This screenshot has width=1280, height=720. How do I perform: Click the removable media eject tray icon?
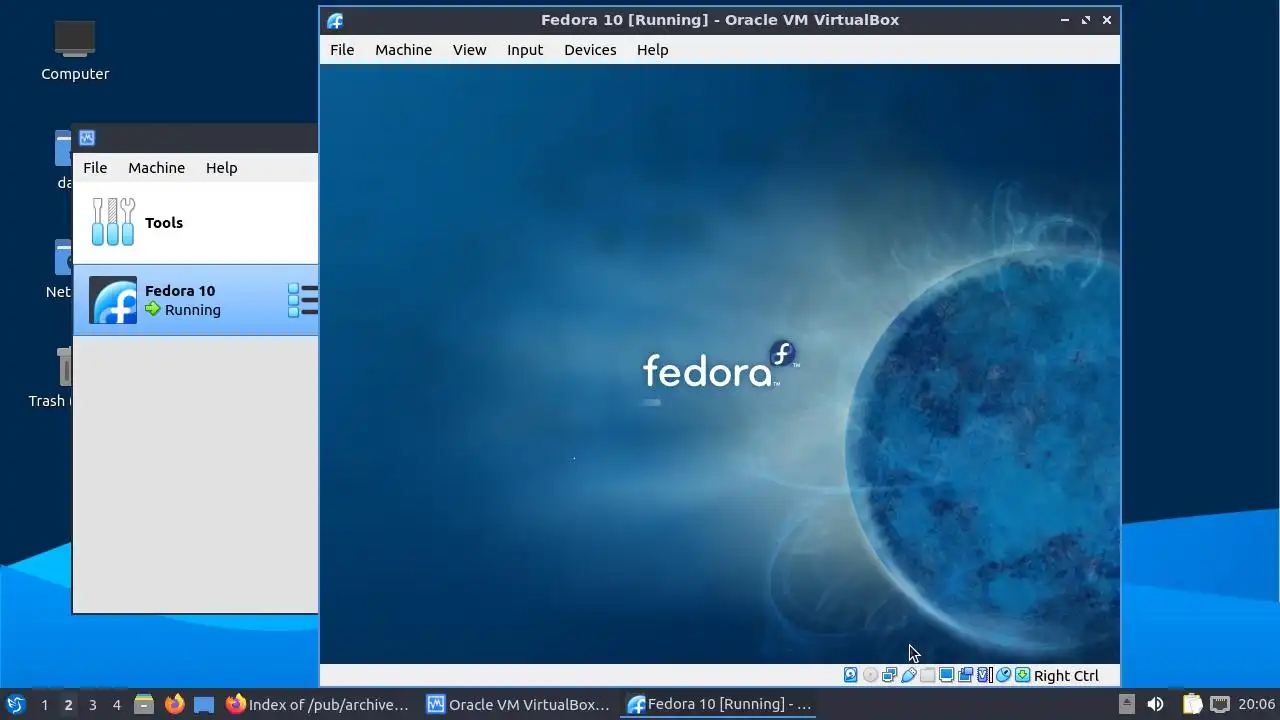1127,704
